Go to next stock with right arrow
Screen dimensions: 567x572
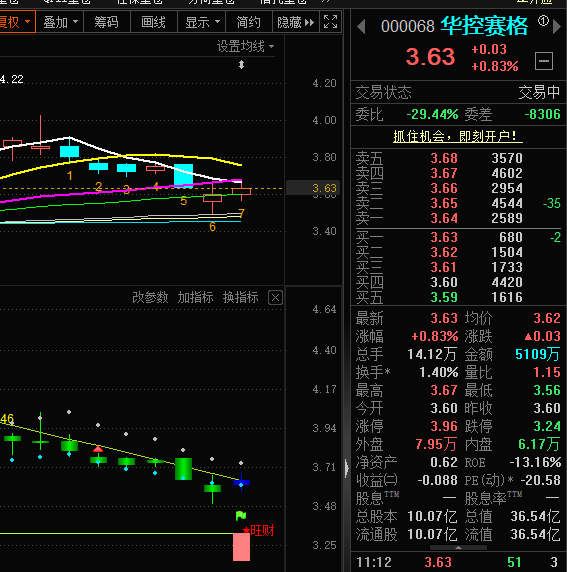(x=556, y=27)
